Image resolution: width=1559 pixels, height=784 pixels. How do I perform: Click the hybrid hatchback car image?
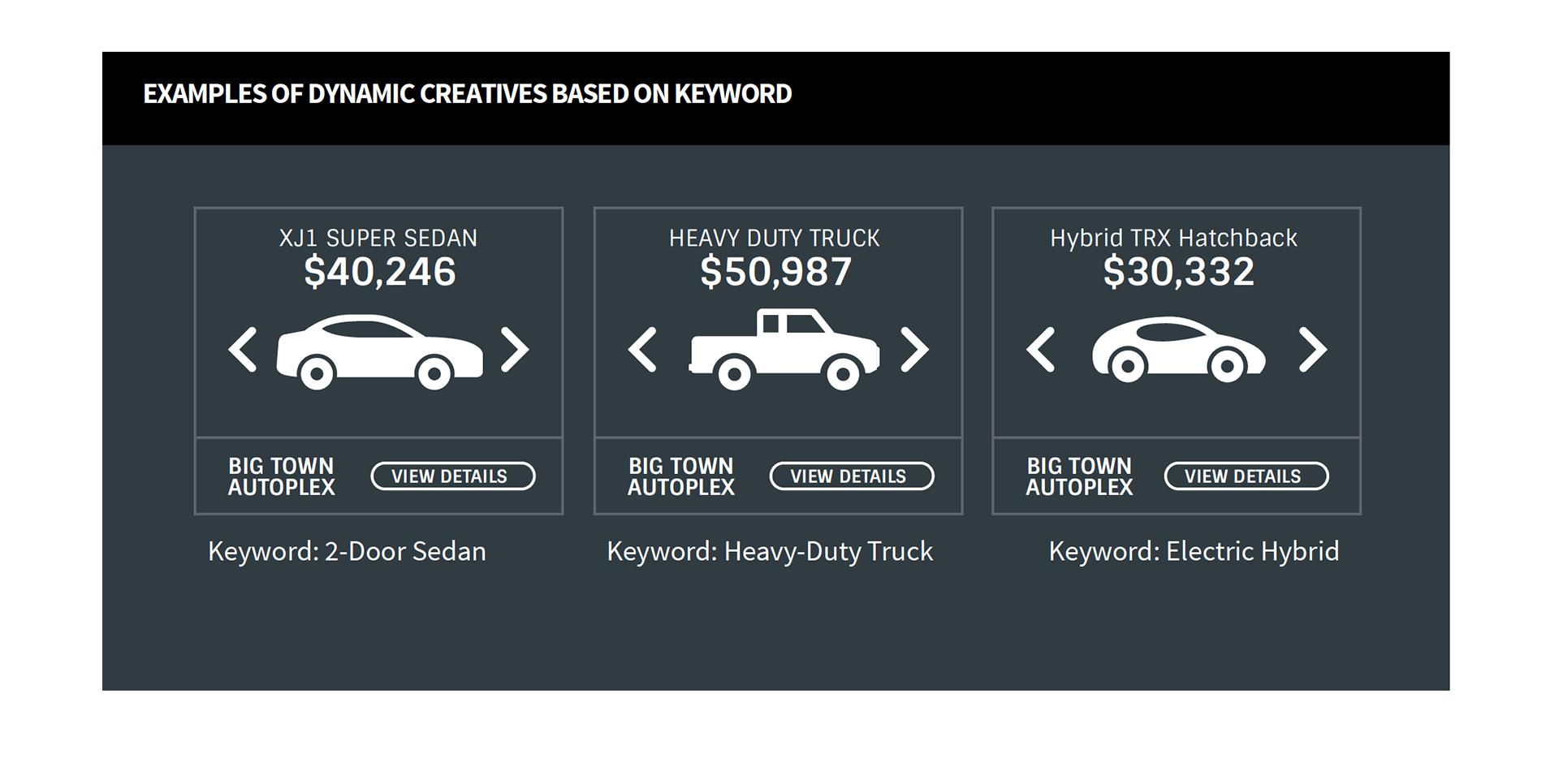(1178, 350)
